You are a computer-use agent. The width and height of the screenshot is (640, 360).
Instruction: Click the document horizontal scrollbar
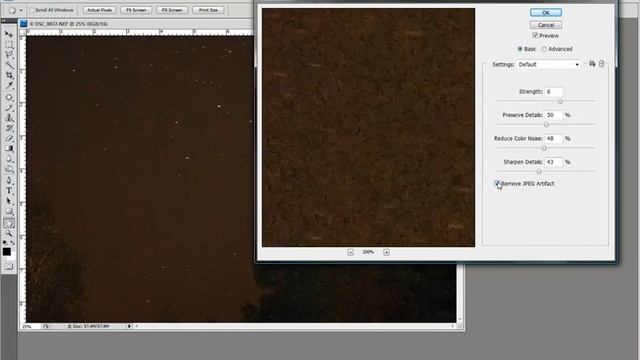[295, 327]
